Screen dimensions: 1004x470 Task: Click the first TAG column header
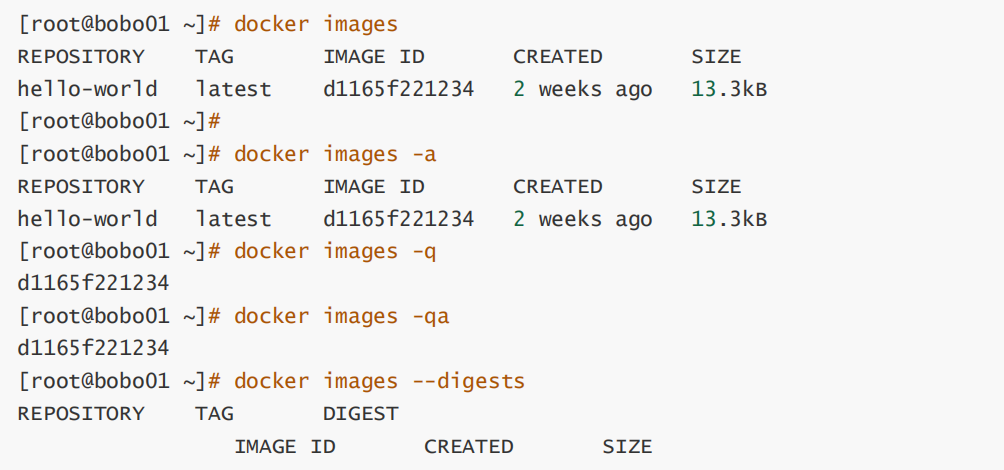214,57
